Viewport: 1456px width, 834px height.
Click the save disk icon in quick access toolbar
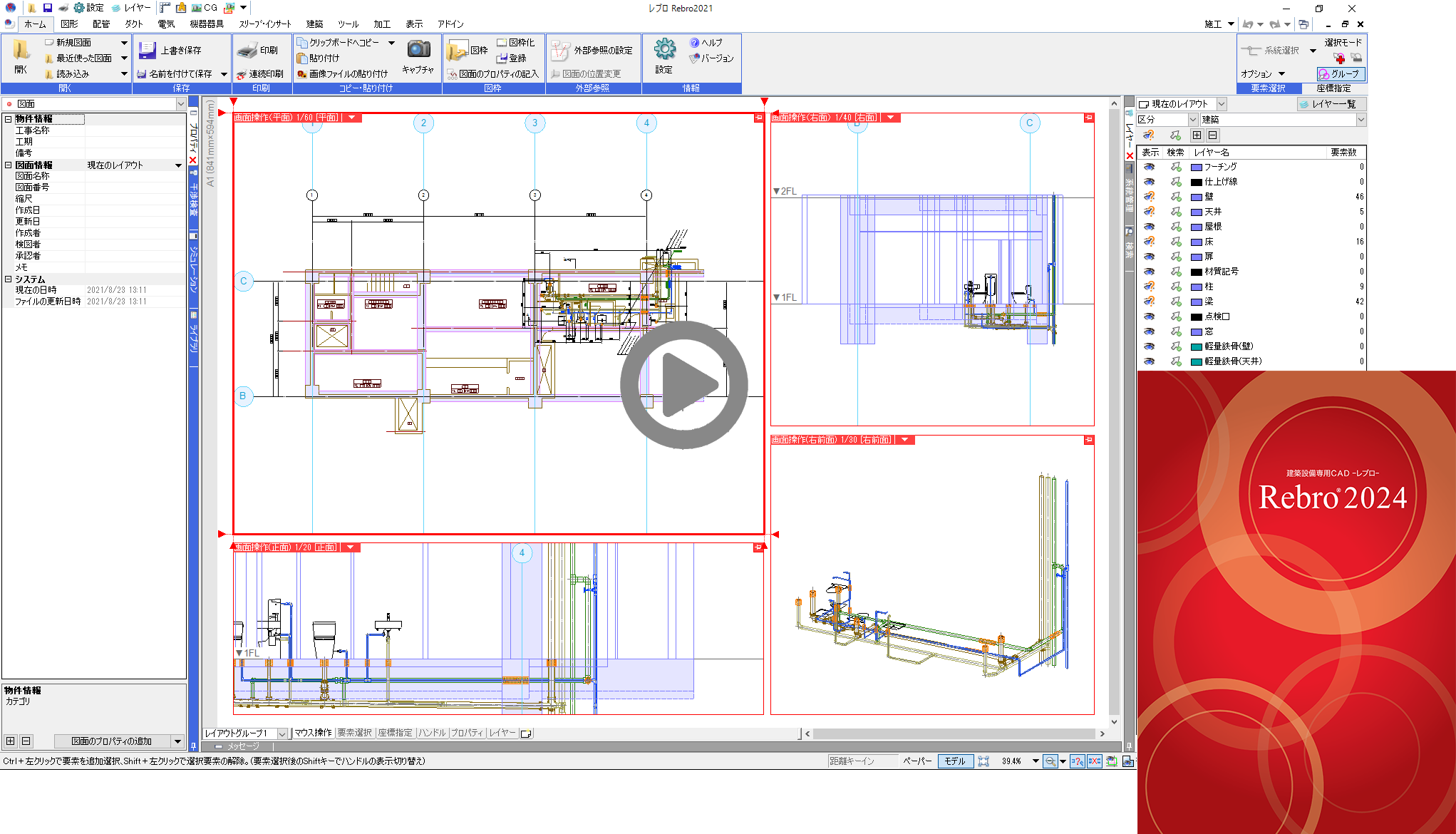click(47, 8)
